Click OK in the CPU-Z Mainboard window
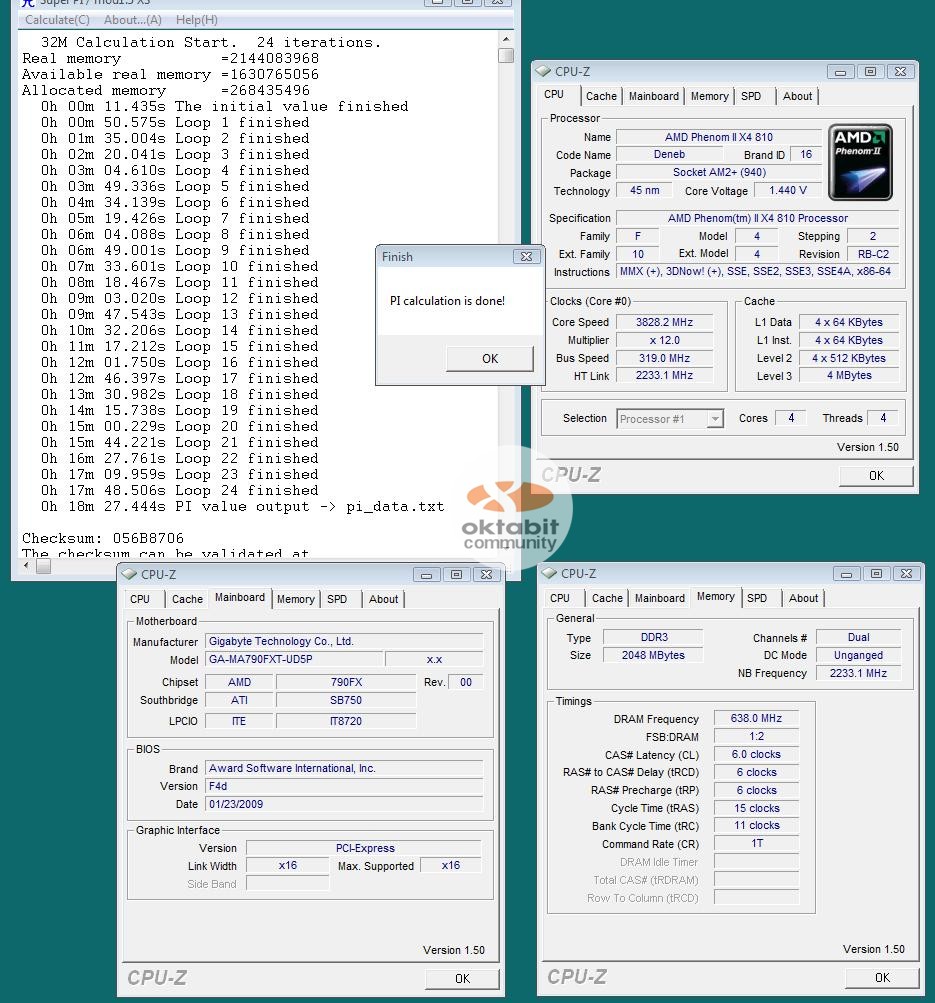 point(462,979)
